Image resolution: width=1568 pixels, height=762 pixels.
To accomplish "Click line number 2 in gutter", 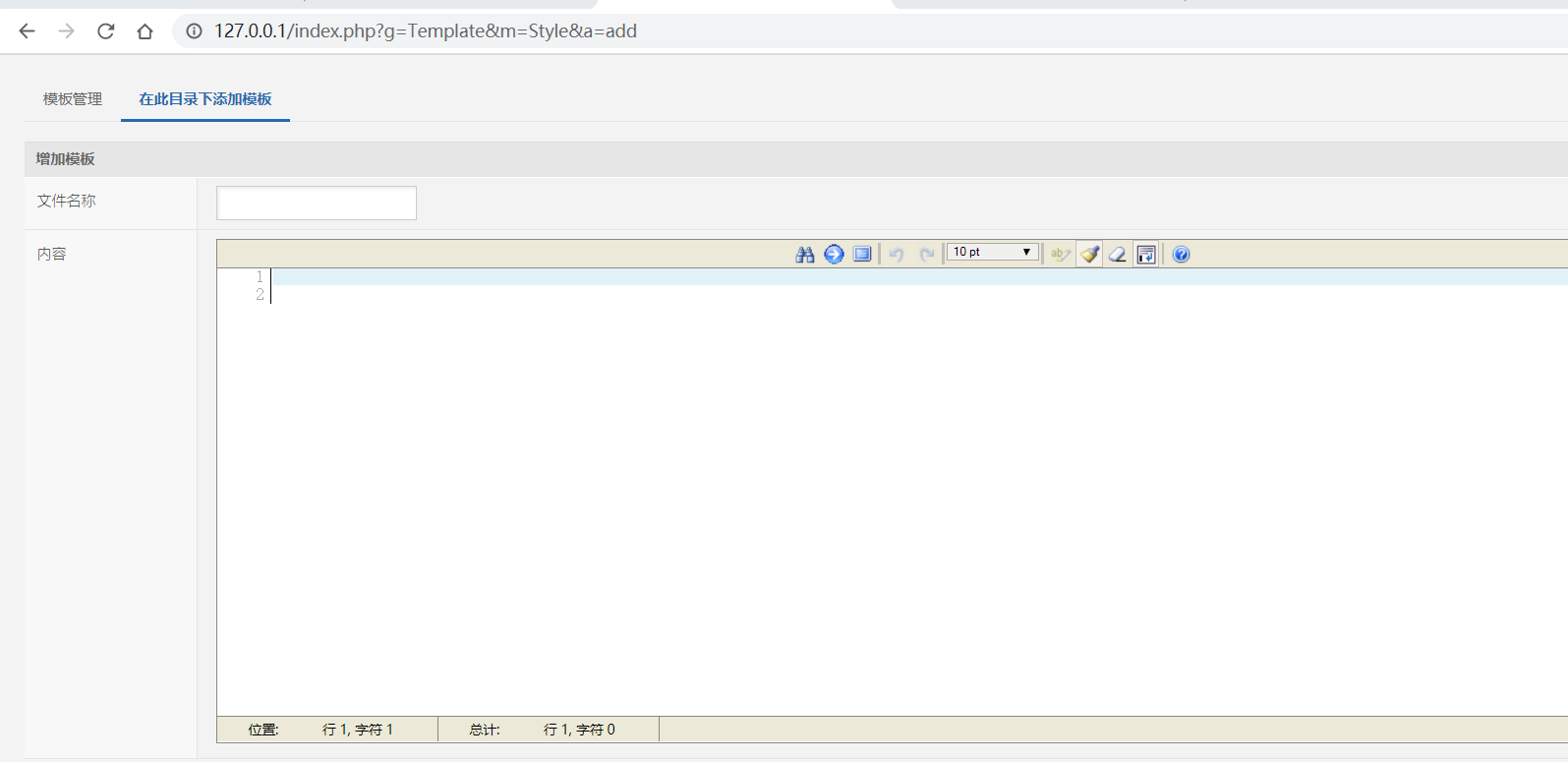I will click(x=260, y=295).
